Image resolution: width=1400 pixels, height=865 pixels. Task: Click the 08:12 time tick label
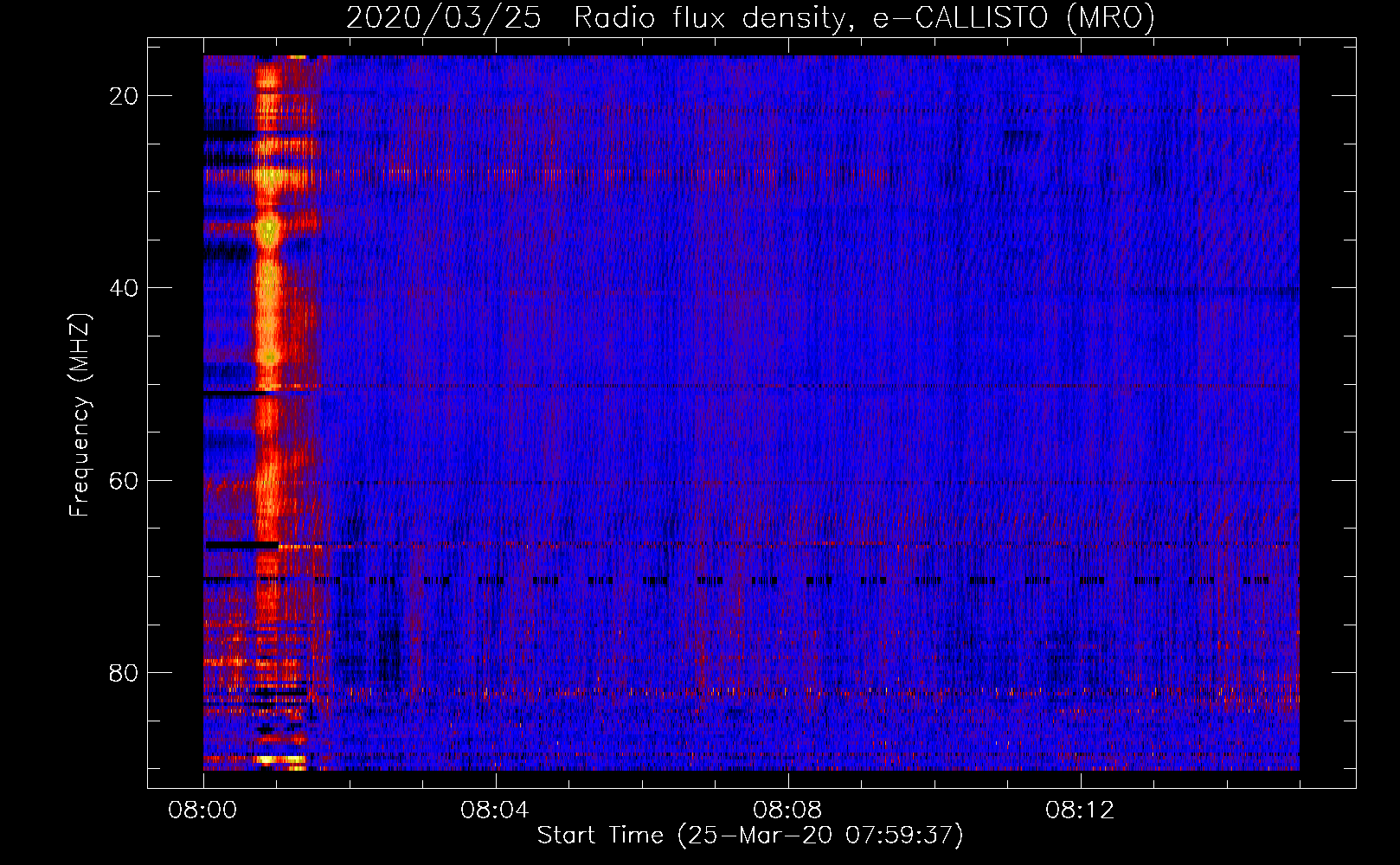pos(1080,811)
